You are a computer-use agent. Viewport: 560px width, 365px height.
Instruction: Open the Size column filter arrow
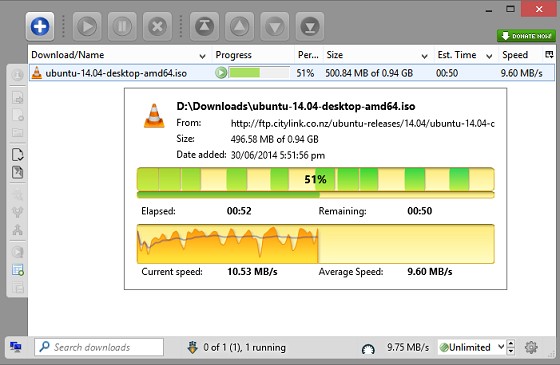425,56
